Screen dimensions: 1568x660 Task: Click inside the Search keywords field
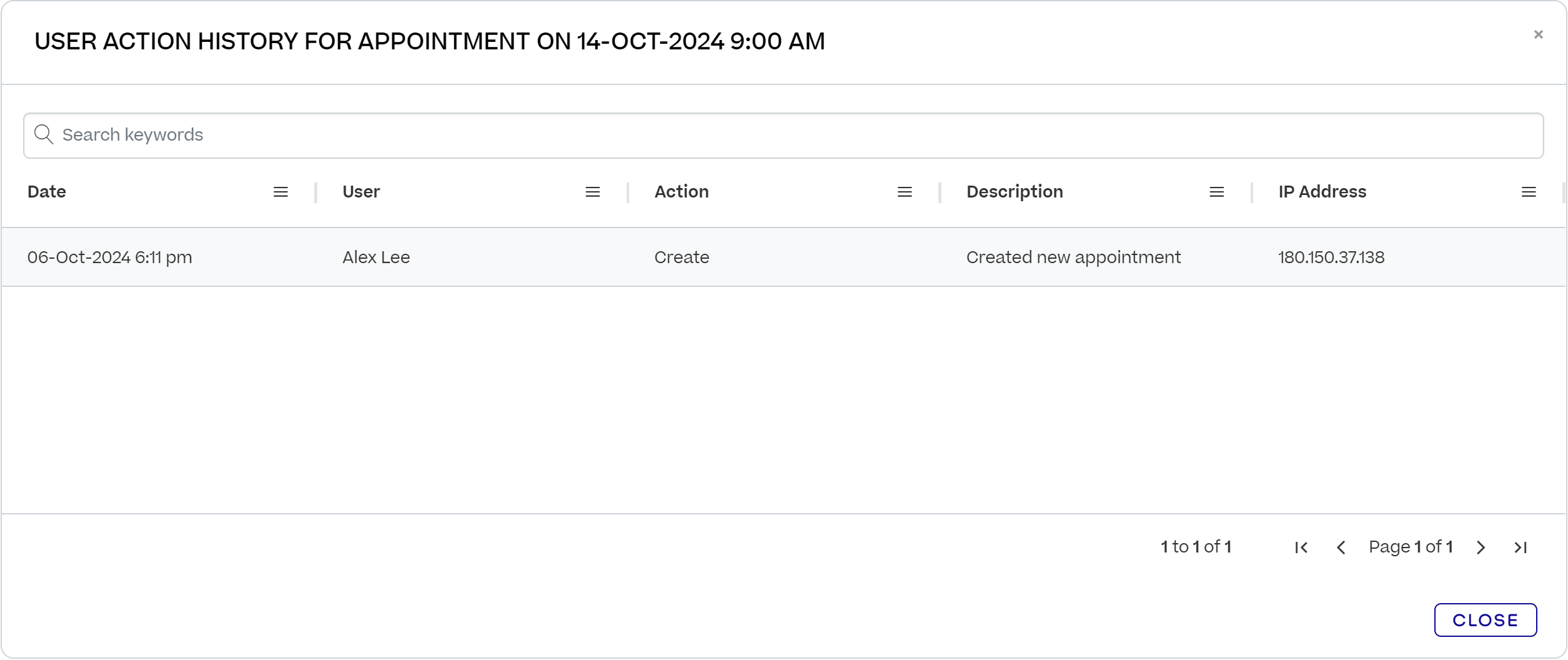(x=375, y=134)
